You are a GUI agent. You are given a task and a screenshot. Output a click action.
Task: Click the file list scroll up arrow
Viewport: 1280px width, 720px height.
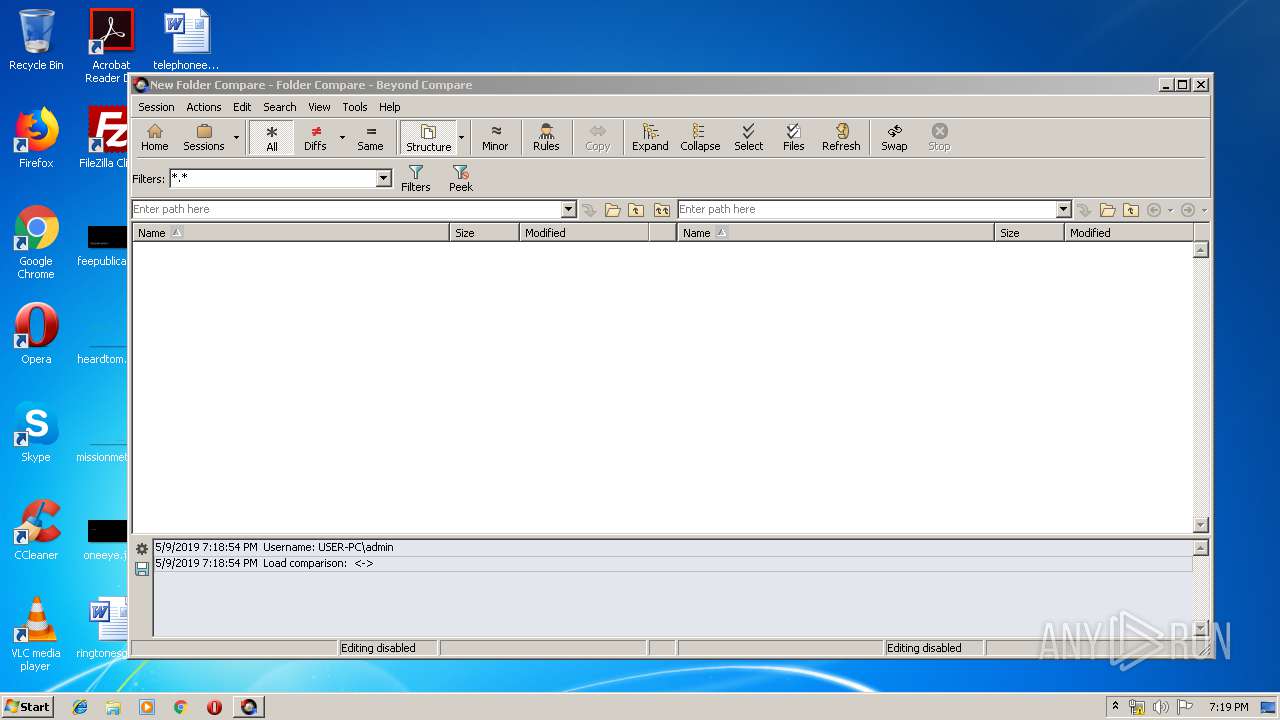[1201, 250]
